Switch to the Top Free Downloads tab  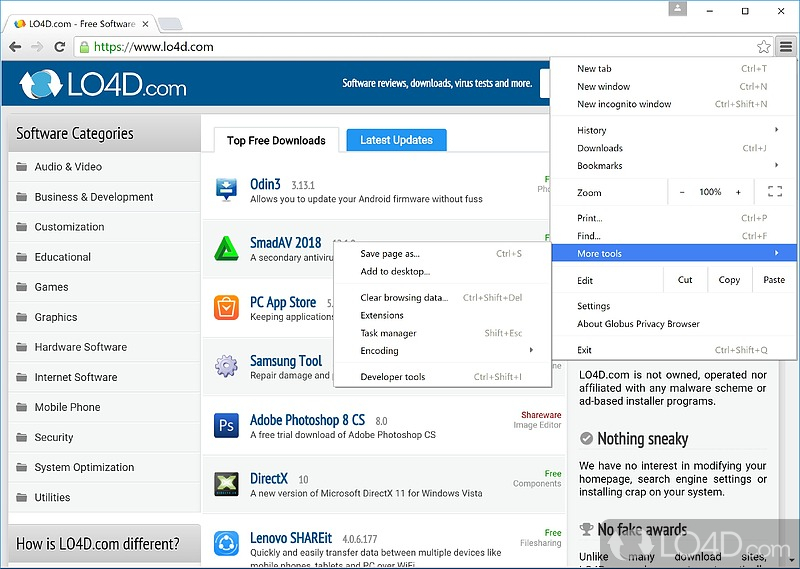tap(276, 140)
